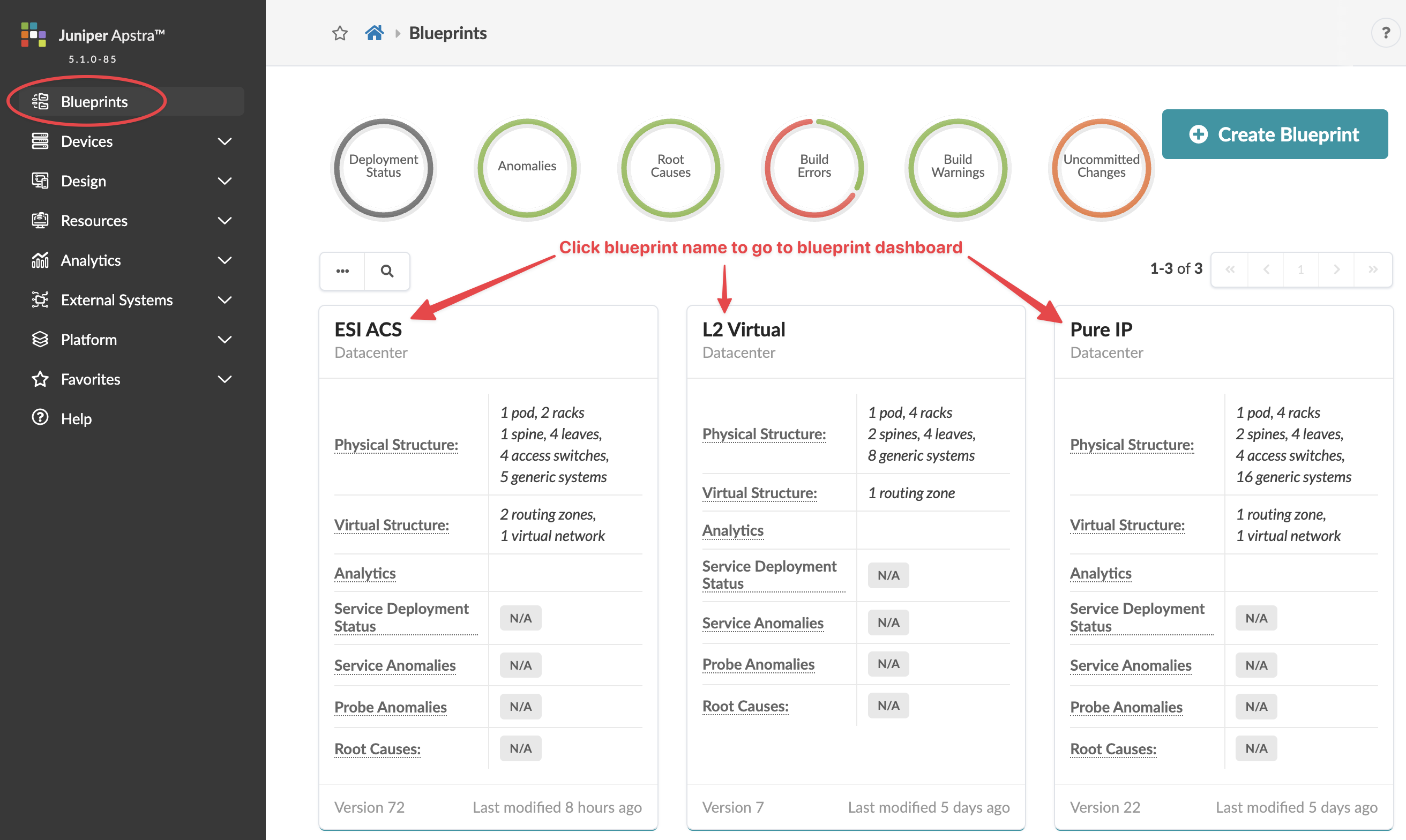Click the Build Errors status gauge
Viewport: 1406px width, 840px height.
point(814,167)
